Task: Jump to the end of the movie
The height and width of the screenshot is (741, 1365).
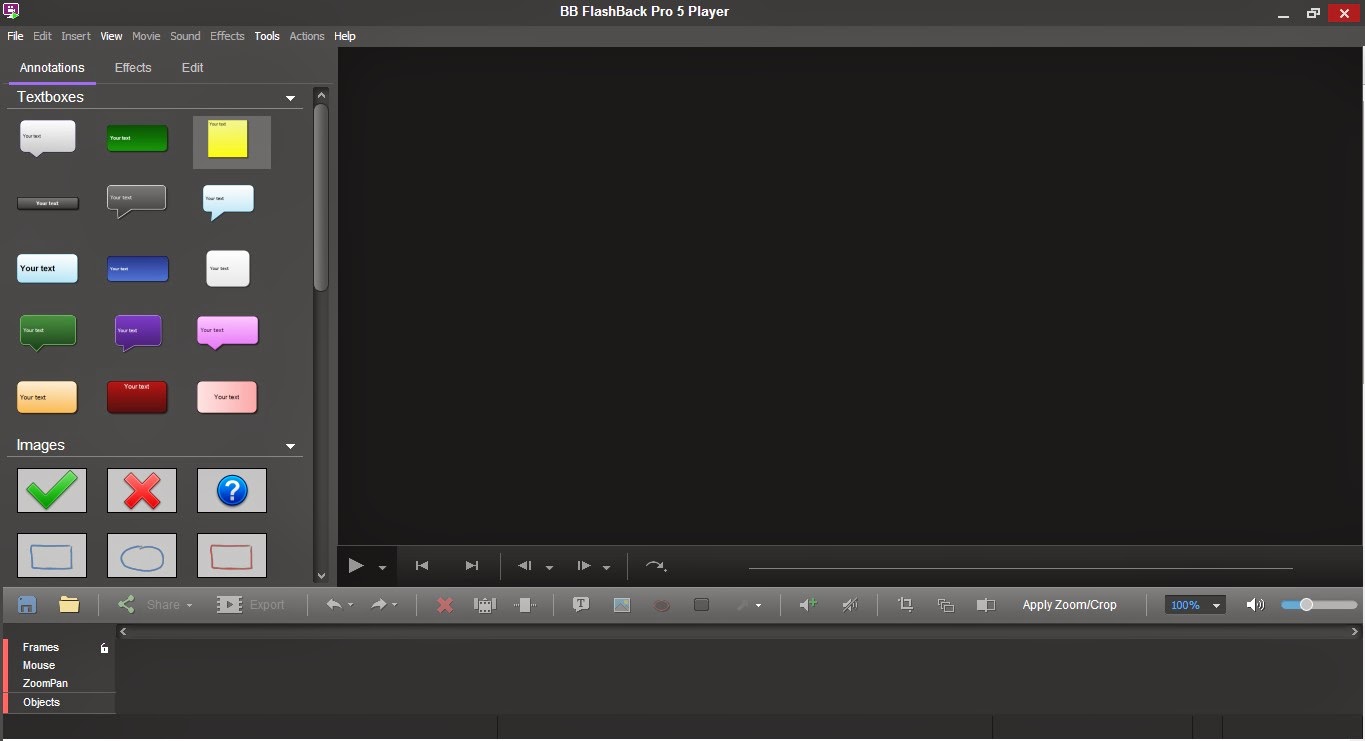Action: tap(472, 566)
